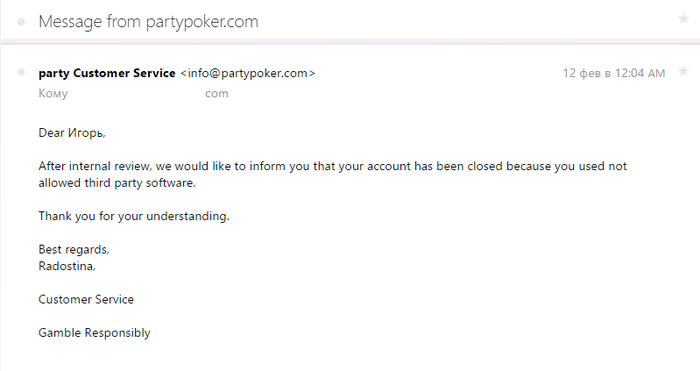Image resolution: width=700 pixels, height=371 pixels.
Task: Expand recipient details via "Кому" label
Action: [53, 94]
